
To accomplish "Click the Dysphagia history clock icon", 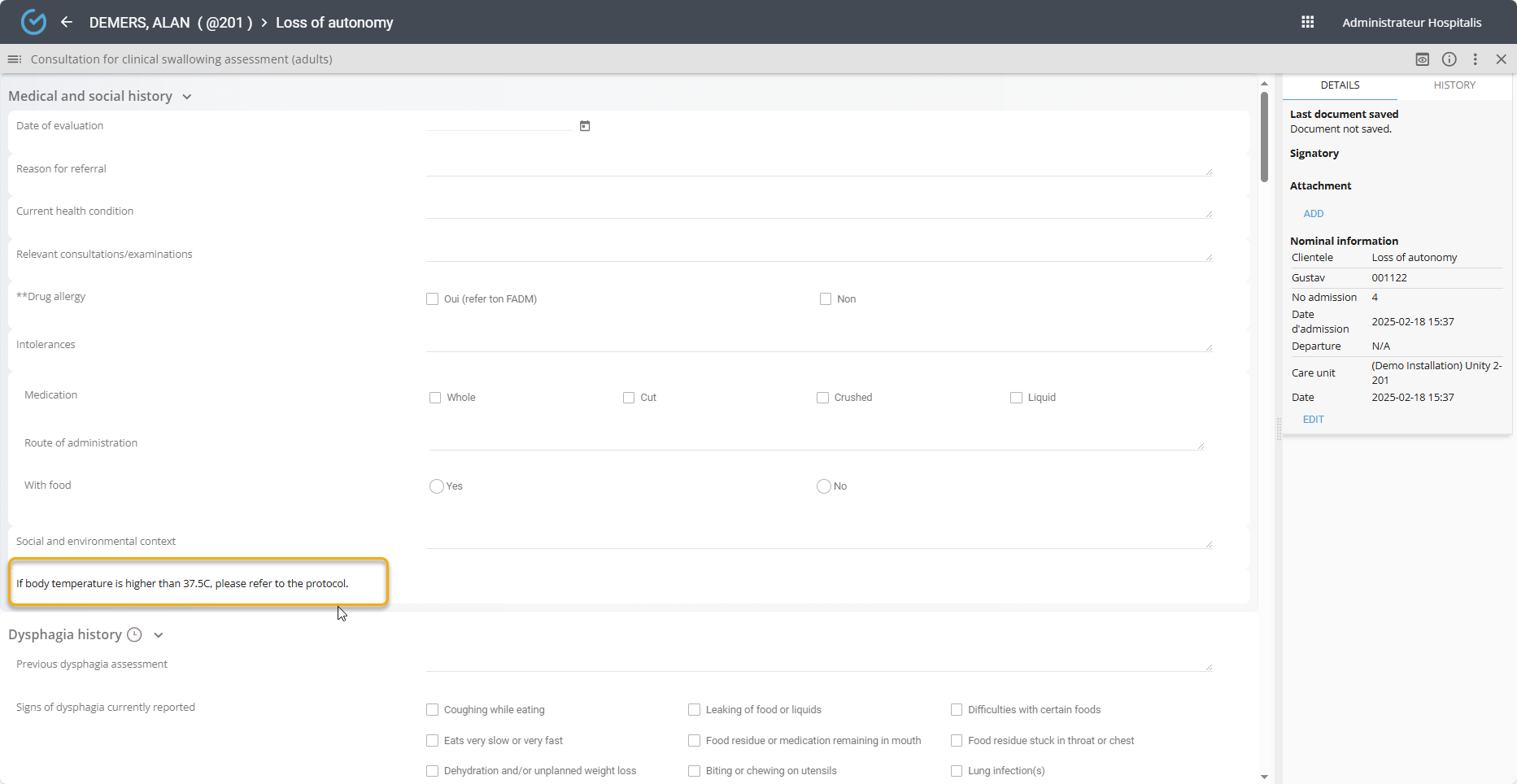I will [135, 635].
